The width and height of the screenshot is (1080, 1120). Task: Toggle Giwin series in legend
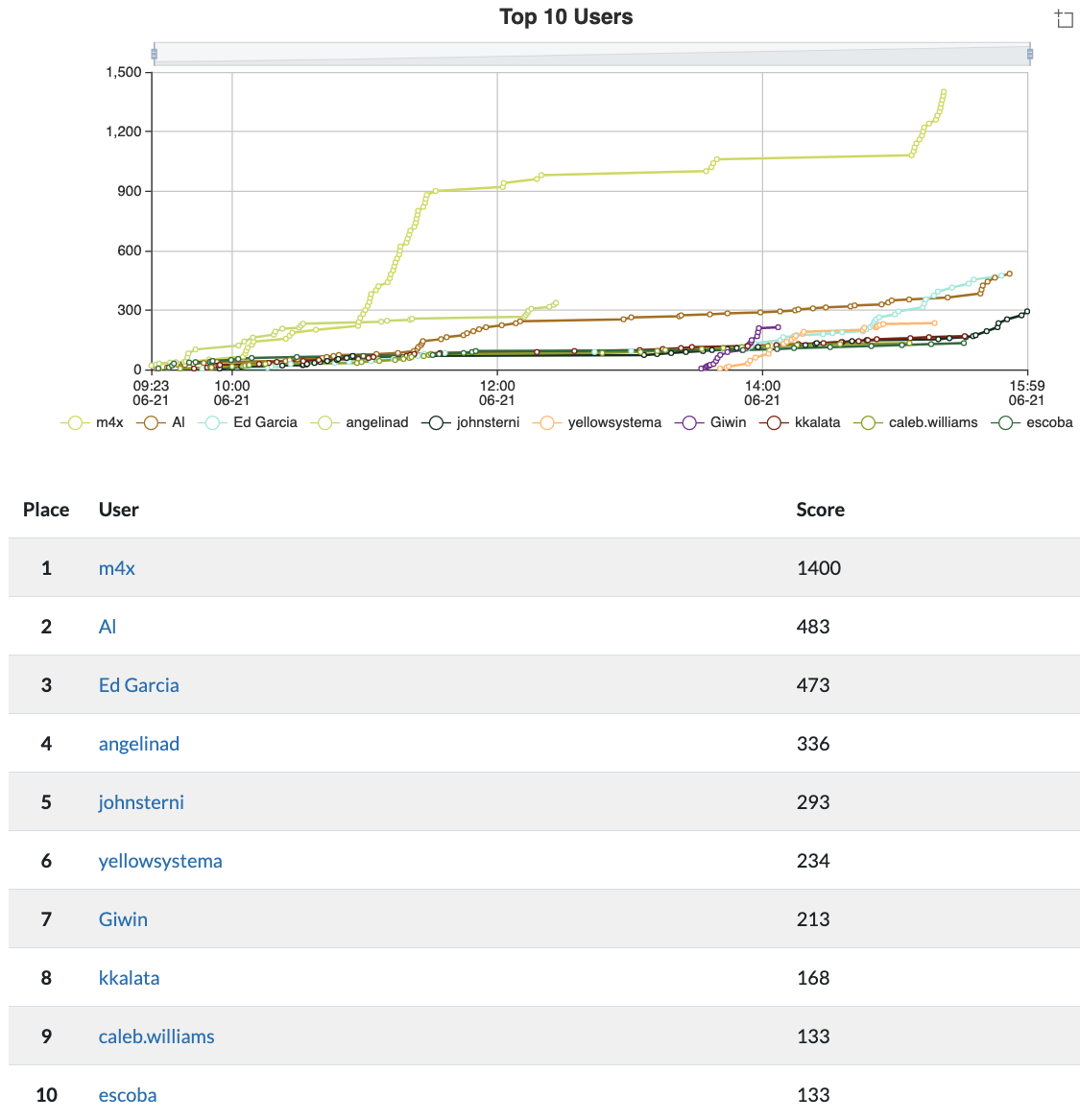click(x=712, y=422)
